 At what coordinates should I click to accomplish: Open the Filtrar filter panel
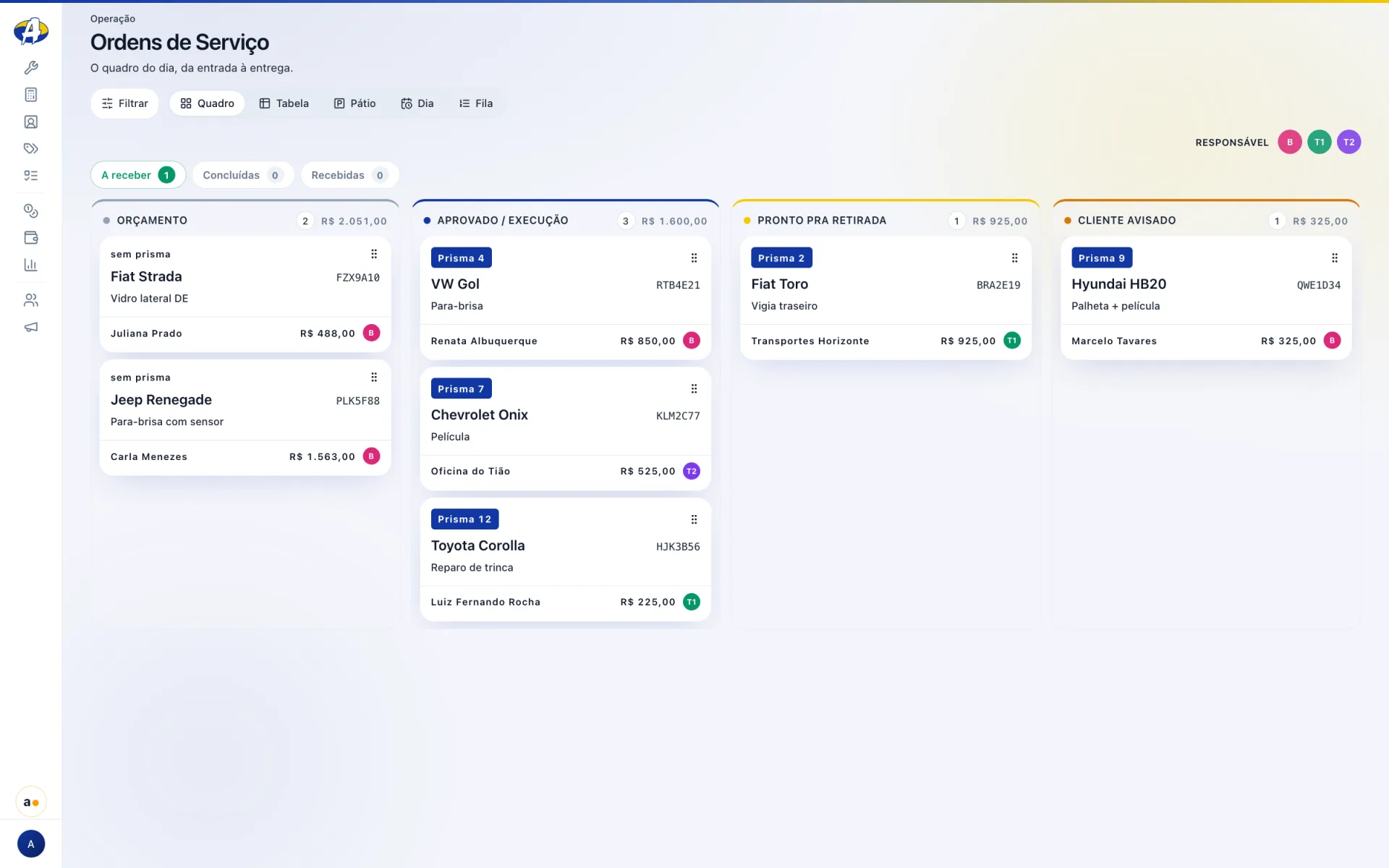pyautogui.click(x=124, y=103)
